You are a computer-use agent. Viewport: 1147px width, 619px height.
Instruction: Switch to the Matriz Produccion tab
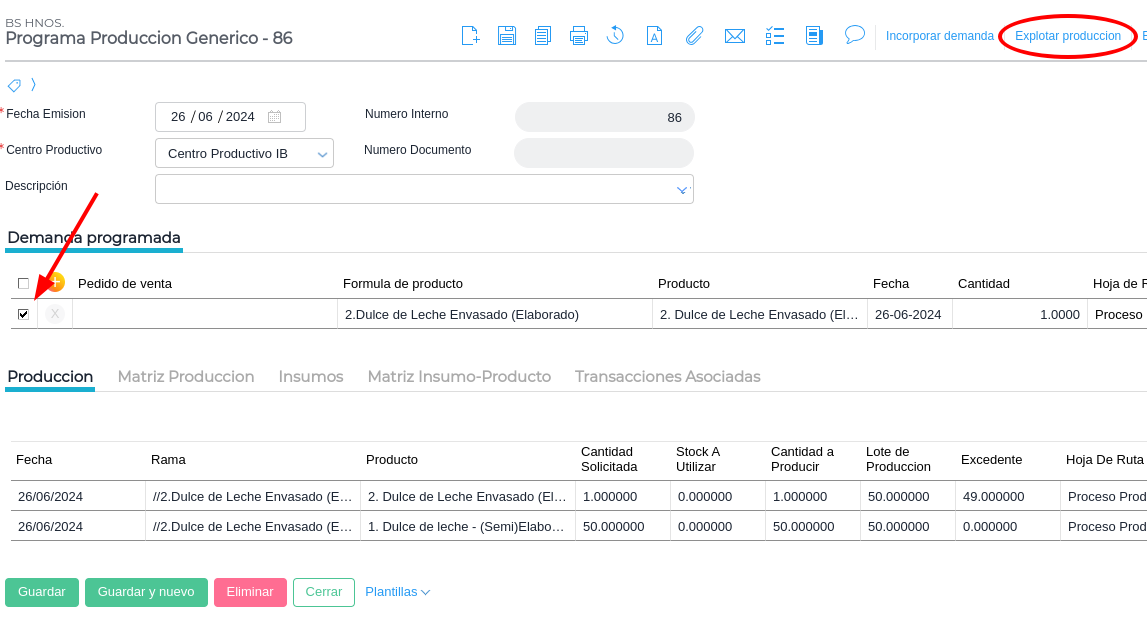pos(186,376)
